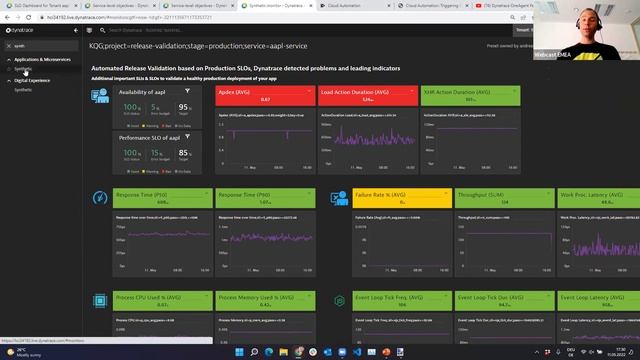Filter the Performance SLO of aapl tile

click(187, 137)
